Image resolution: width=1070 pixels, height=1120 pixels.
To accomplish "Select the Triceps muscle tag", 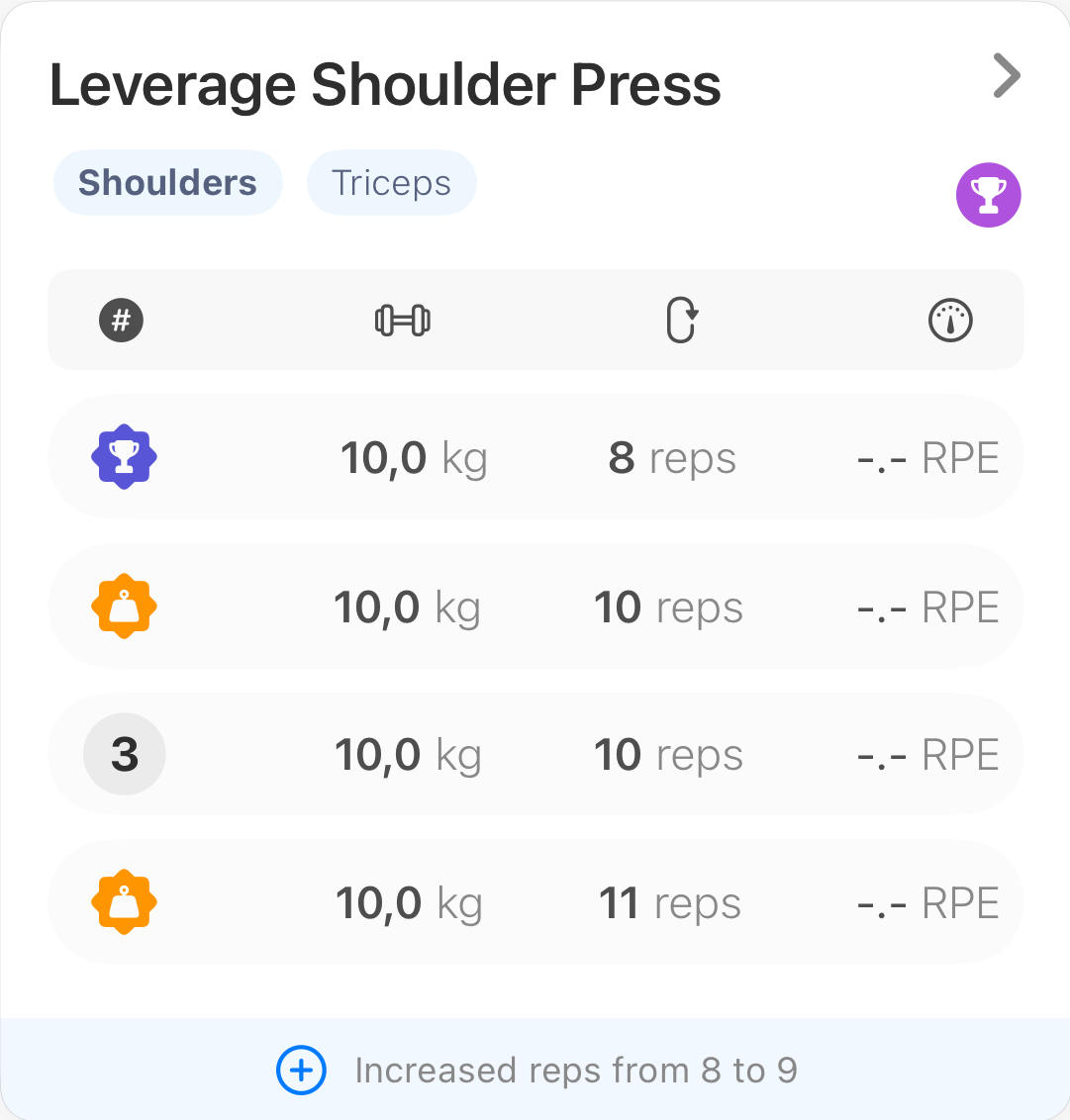I will point(391,183).
